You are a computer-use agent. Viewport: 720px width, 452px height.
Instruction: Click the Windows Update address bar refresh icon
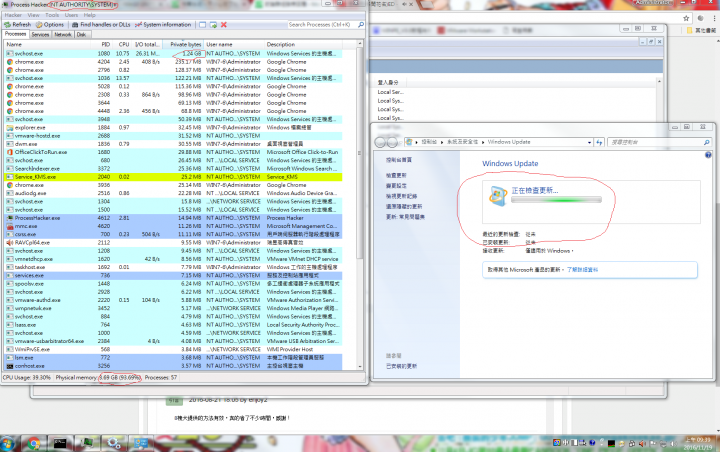point(599,142)
